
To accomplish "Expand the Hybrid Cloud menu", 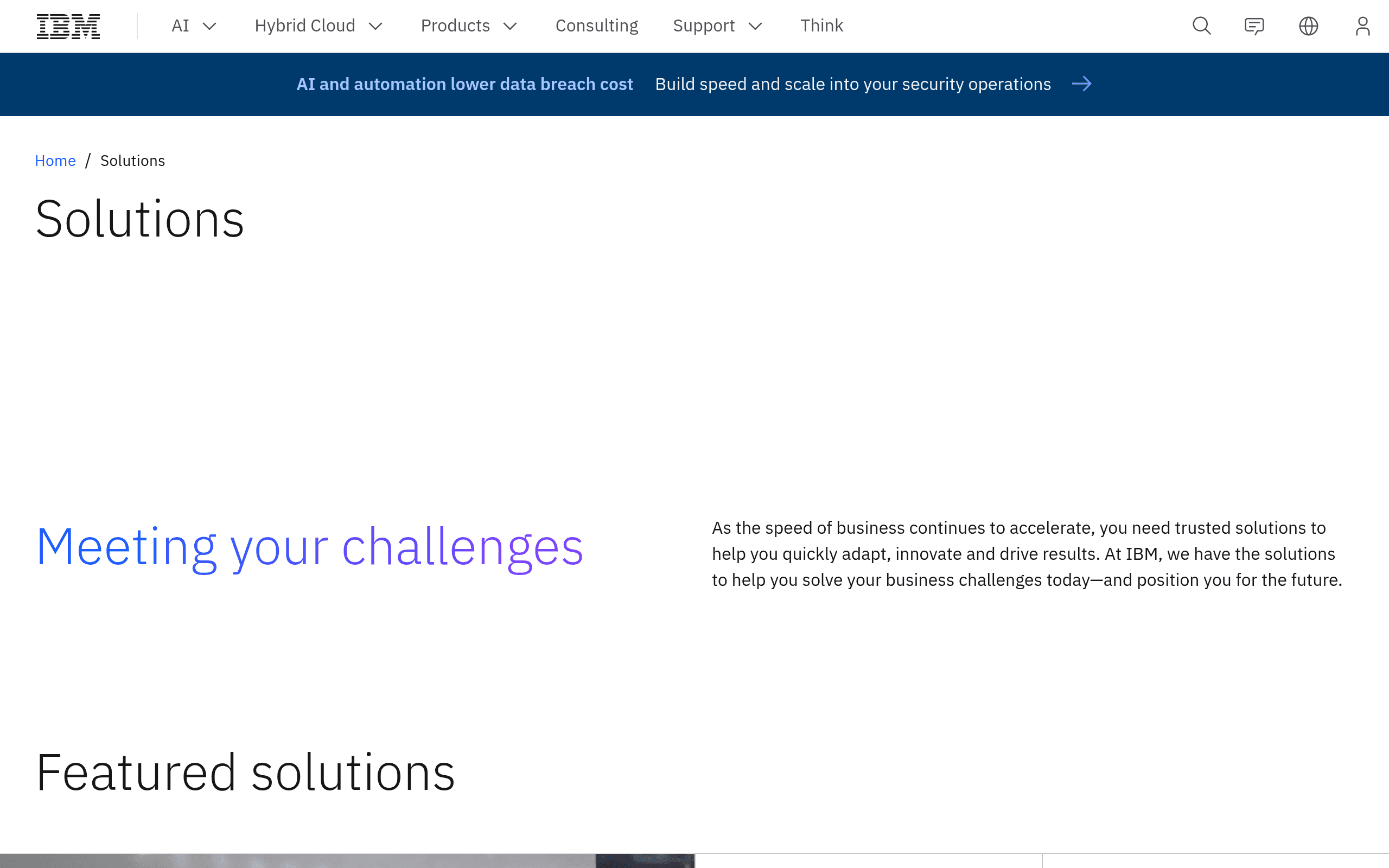I will tap(318, 26).
